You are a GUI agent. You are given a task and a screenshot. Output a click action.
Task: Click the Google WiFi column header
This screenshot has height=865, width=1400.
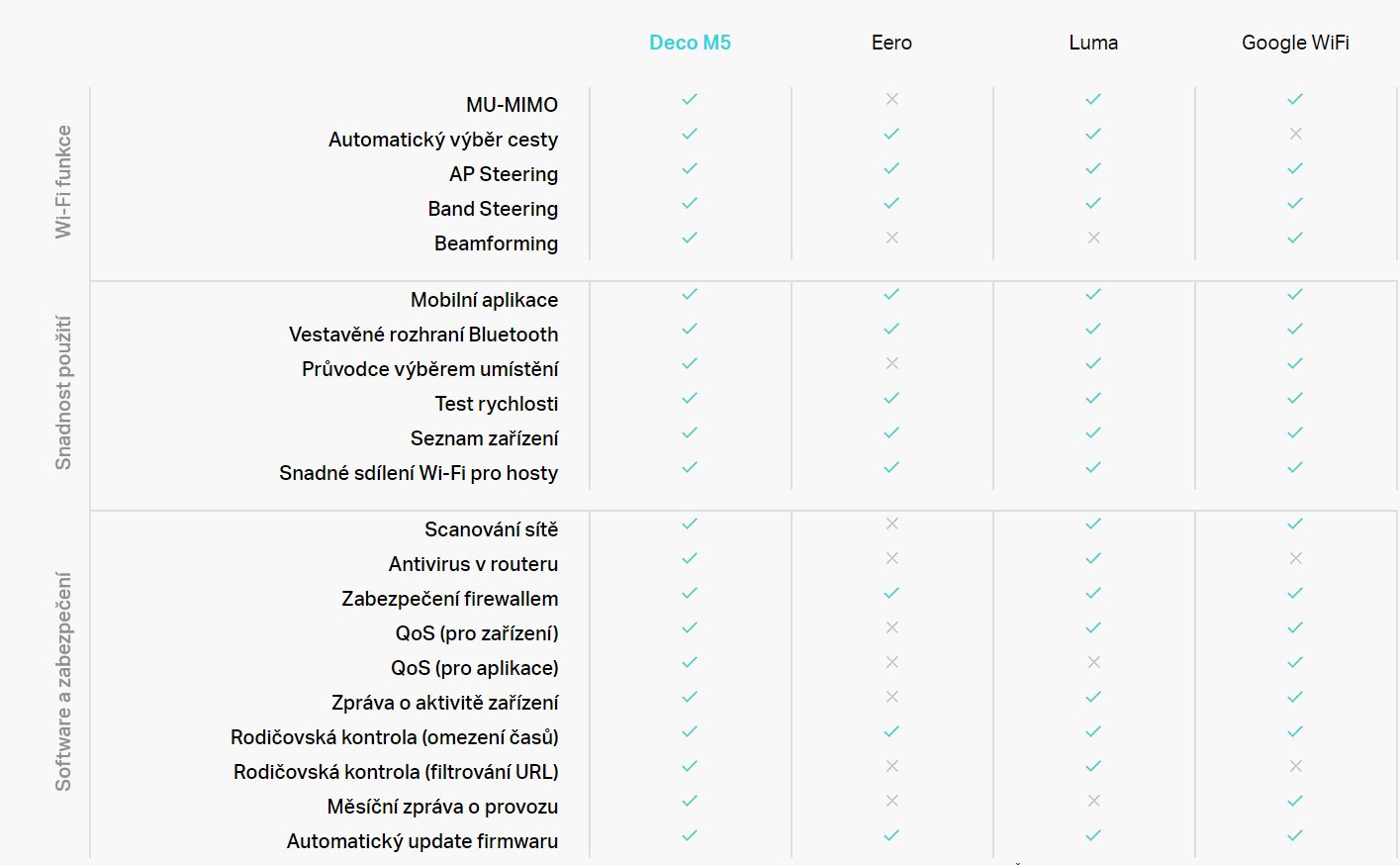(1295, 43)
